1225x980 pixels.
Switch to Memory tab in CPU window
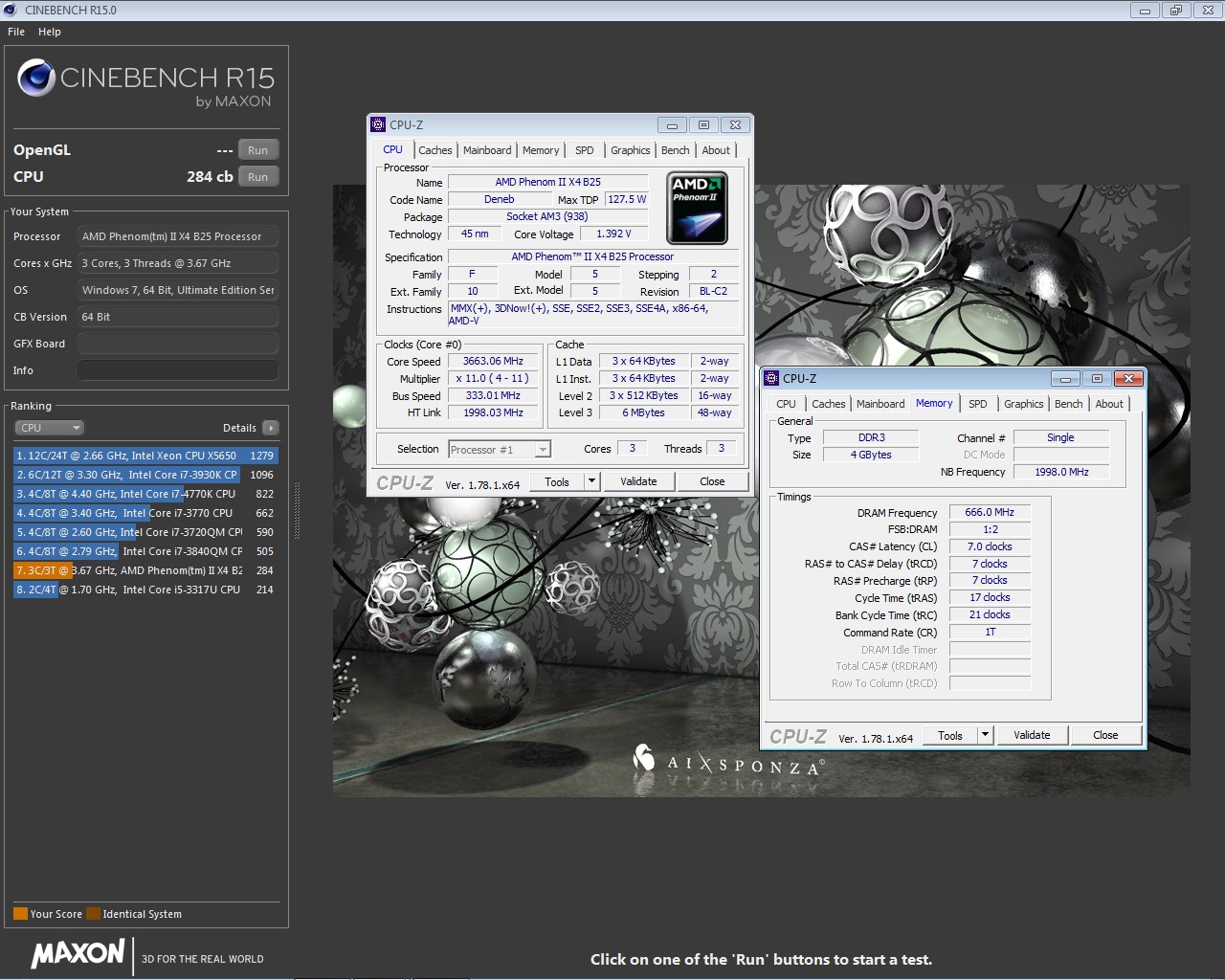point(541,150)
